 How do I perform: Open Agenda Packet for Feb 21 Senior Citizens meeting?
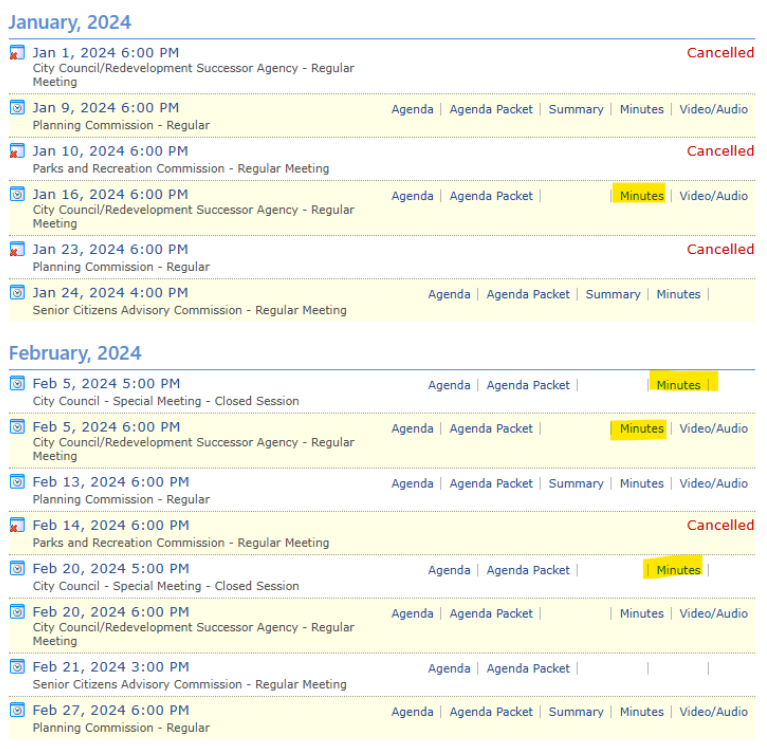tap(528, 668)
